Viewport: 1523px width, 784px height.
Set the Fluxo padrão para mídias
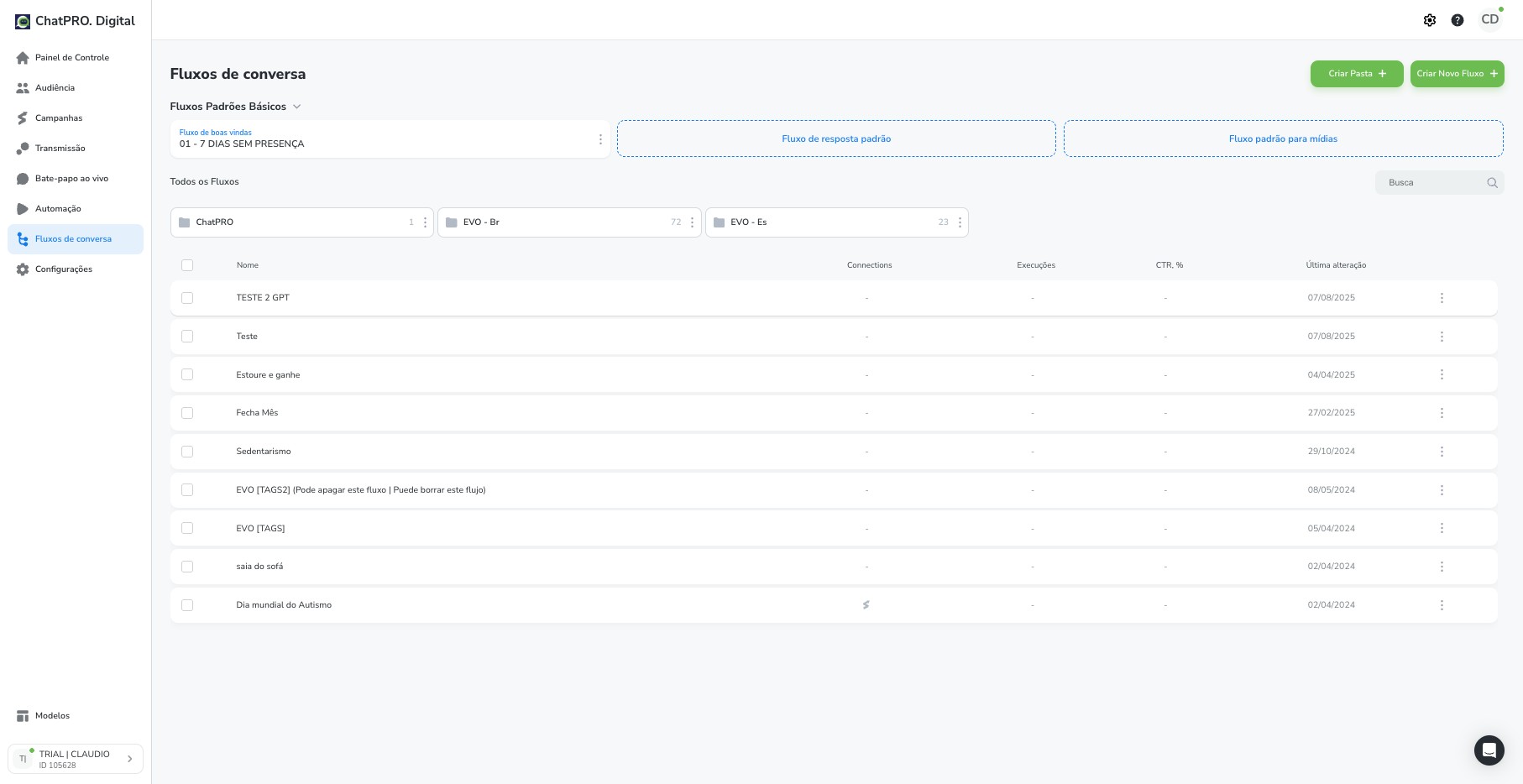pos(1283,139)
